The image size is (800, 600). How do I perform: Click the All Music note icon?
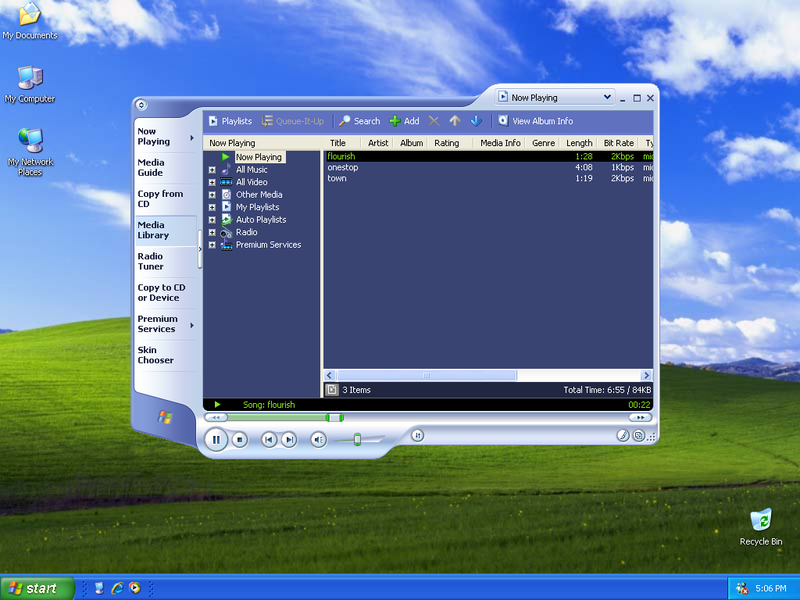(226, 169)
